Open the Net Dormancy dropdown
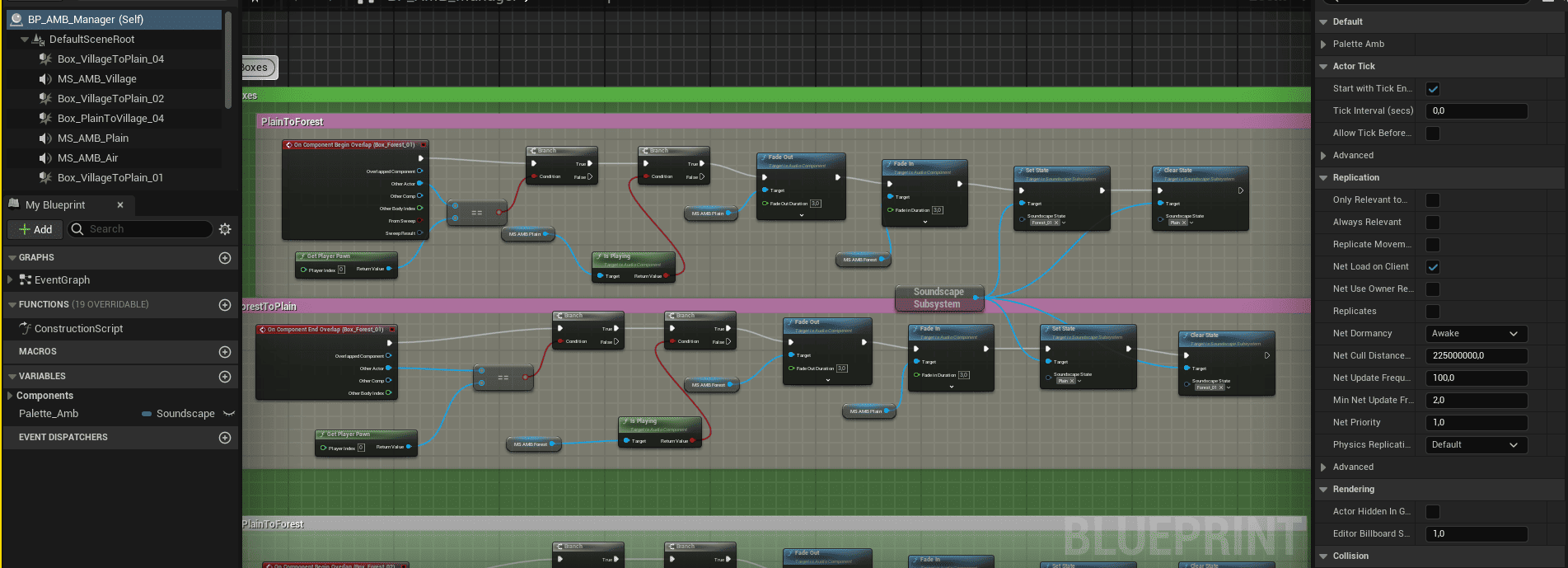This screenshot has width=1568, height=568. click(1475, 334)
